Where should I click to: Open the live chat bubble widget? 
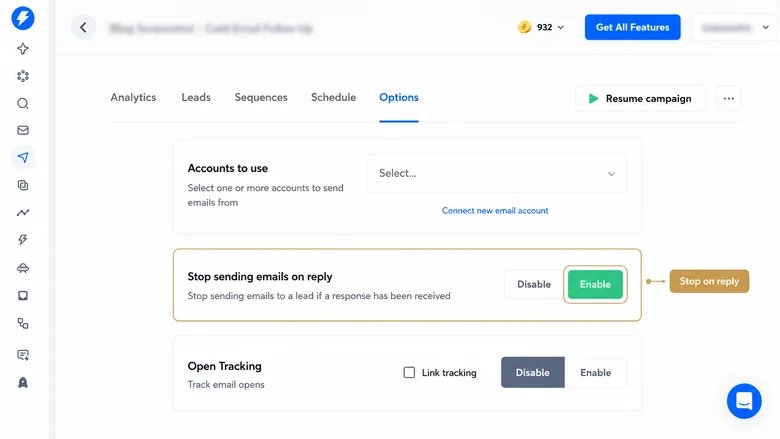coord(744,401)
